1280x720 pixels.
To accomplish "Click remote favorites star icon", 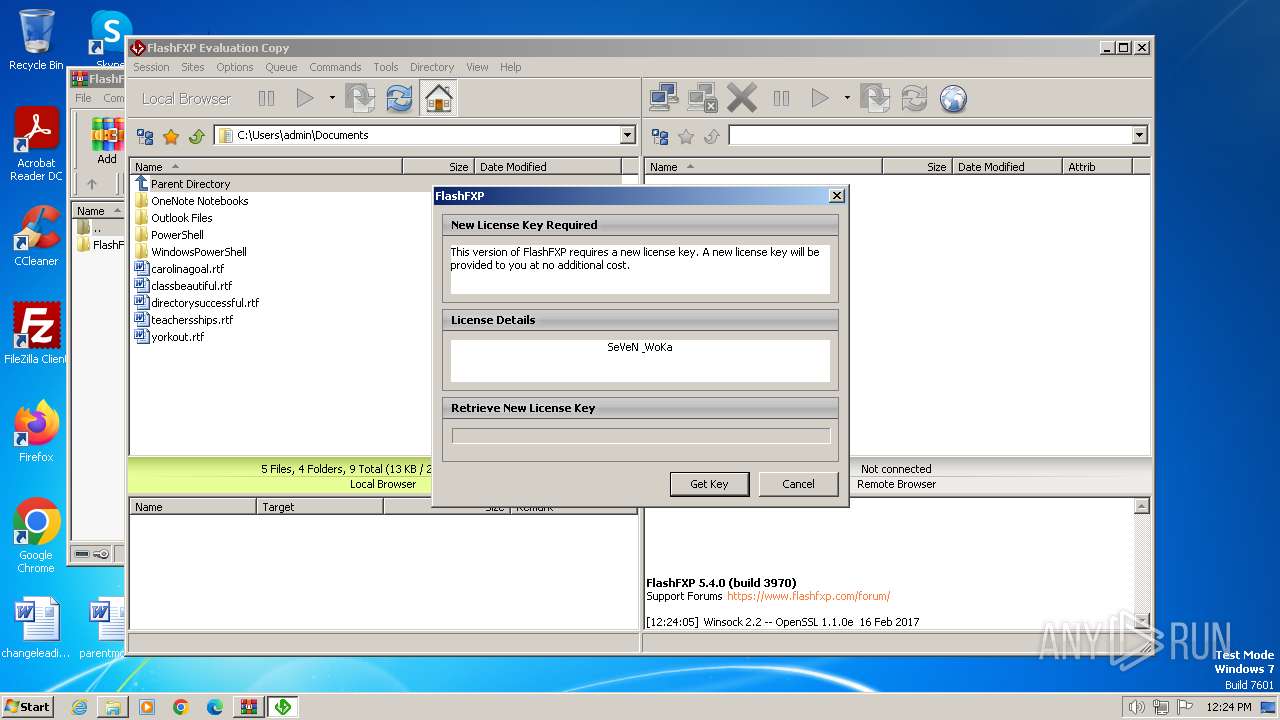I will pyautogui.click(x=686, y=136).
